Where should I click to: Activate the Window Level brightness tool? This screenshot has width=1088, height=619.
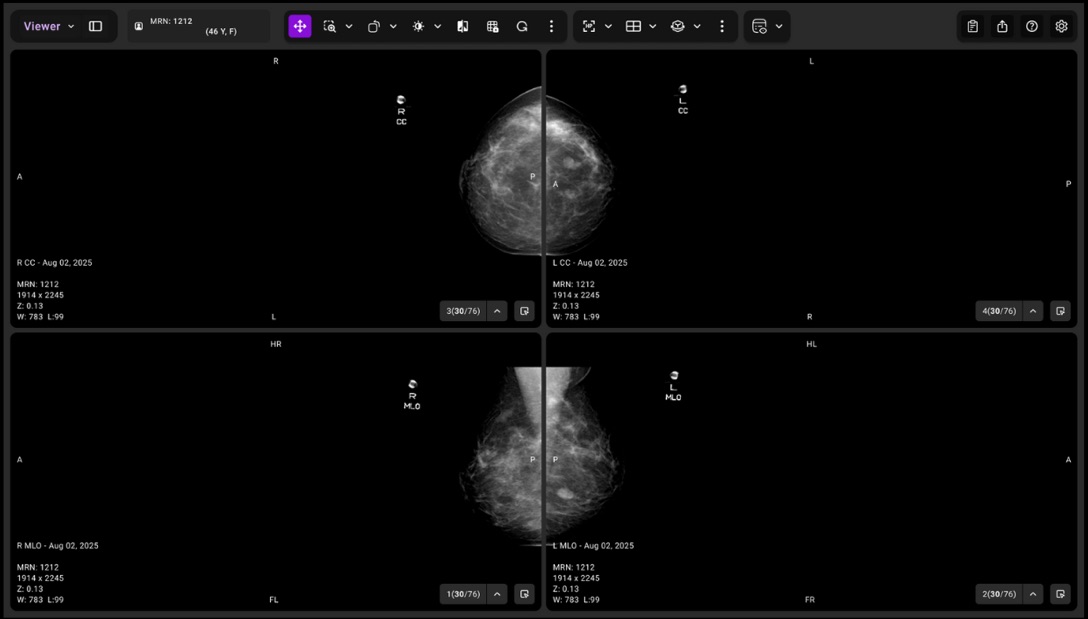[418, 26]
